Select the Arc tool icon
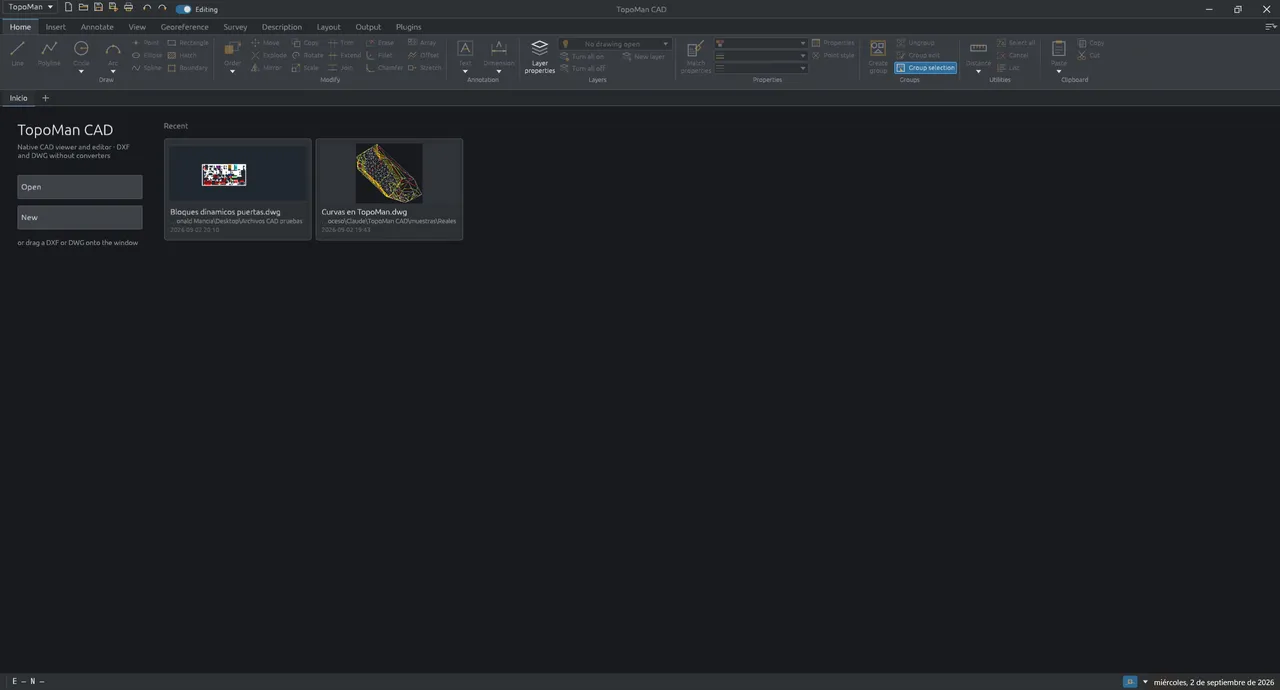The height and width of the screenshot is (690, 1280). point(113,49)
